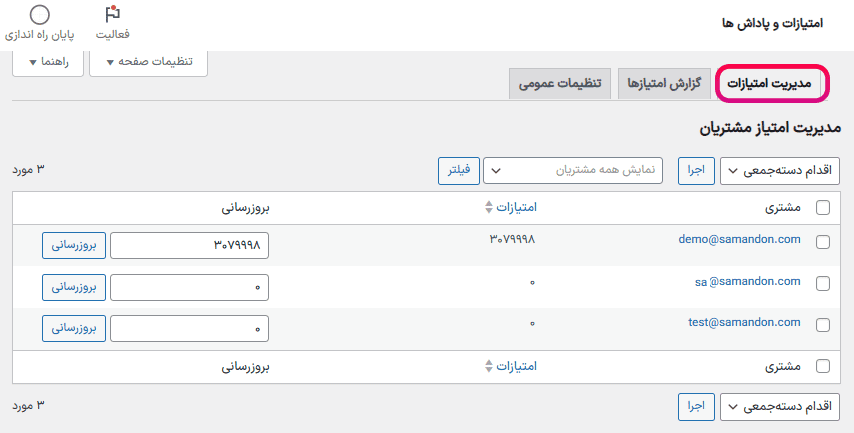This screenshot has width=854, height=433.
Task: Click the bottom ۳ مورد item count
Action: (28, 406)
